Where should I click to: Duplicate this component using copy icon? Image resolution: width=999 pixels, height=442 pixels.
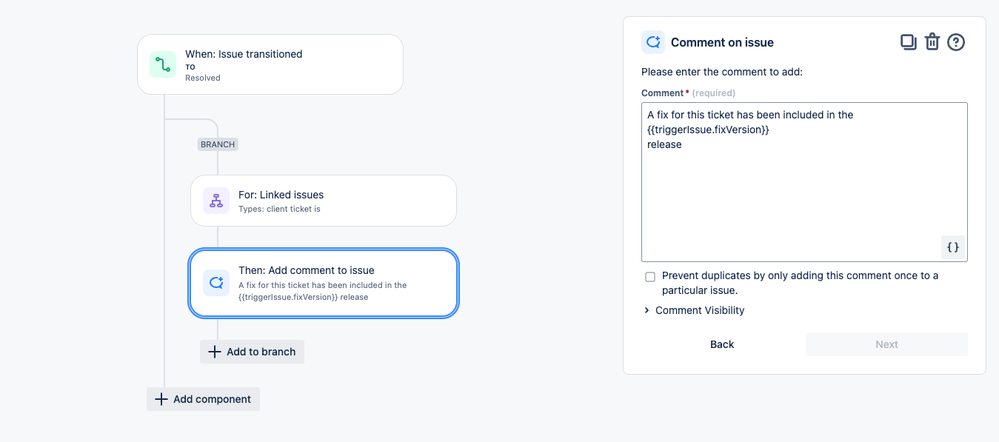(908, 42)
